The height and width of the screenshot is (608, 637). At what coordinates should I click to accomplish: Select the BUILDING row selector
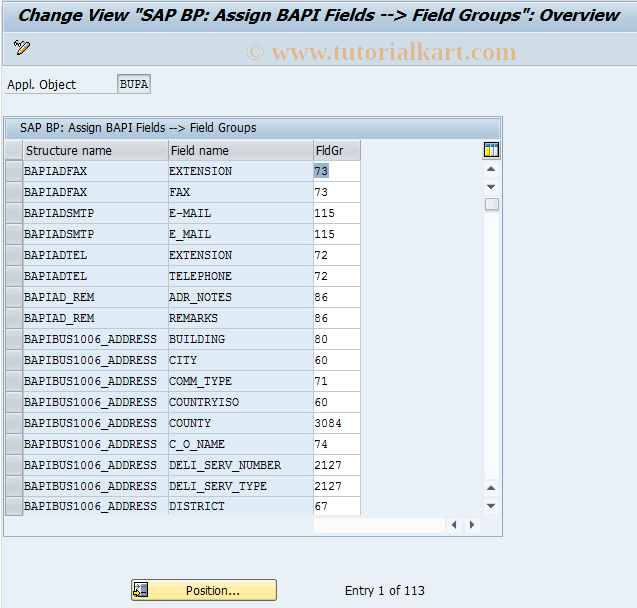click(14, 340)
